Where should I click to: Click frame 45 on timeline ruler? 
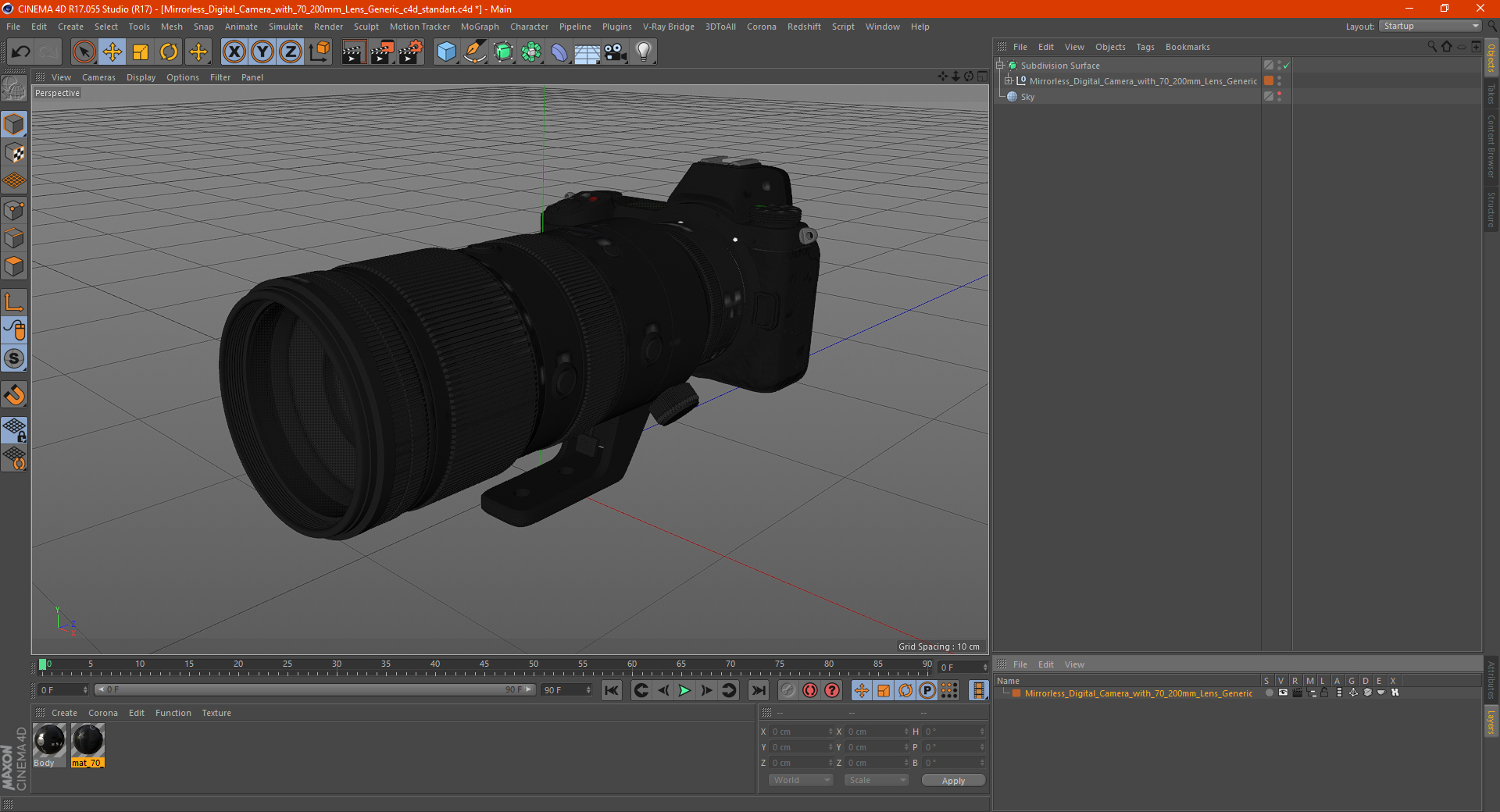pyautogui.click(x=484, y=666)
